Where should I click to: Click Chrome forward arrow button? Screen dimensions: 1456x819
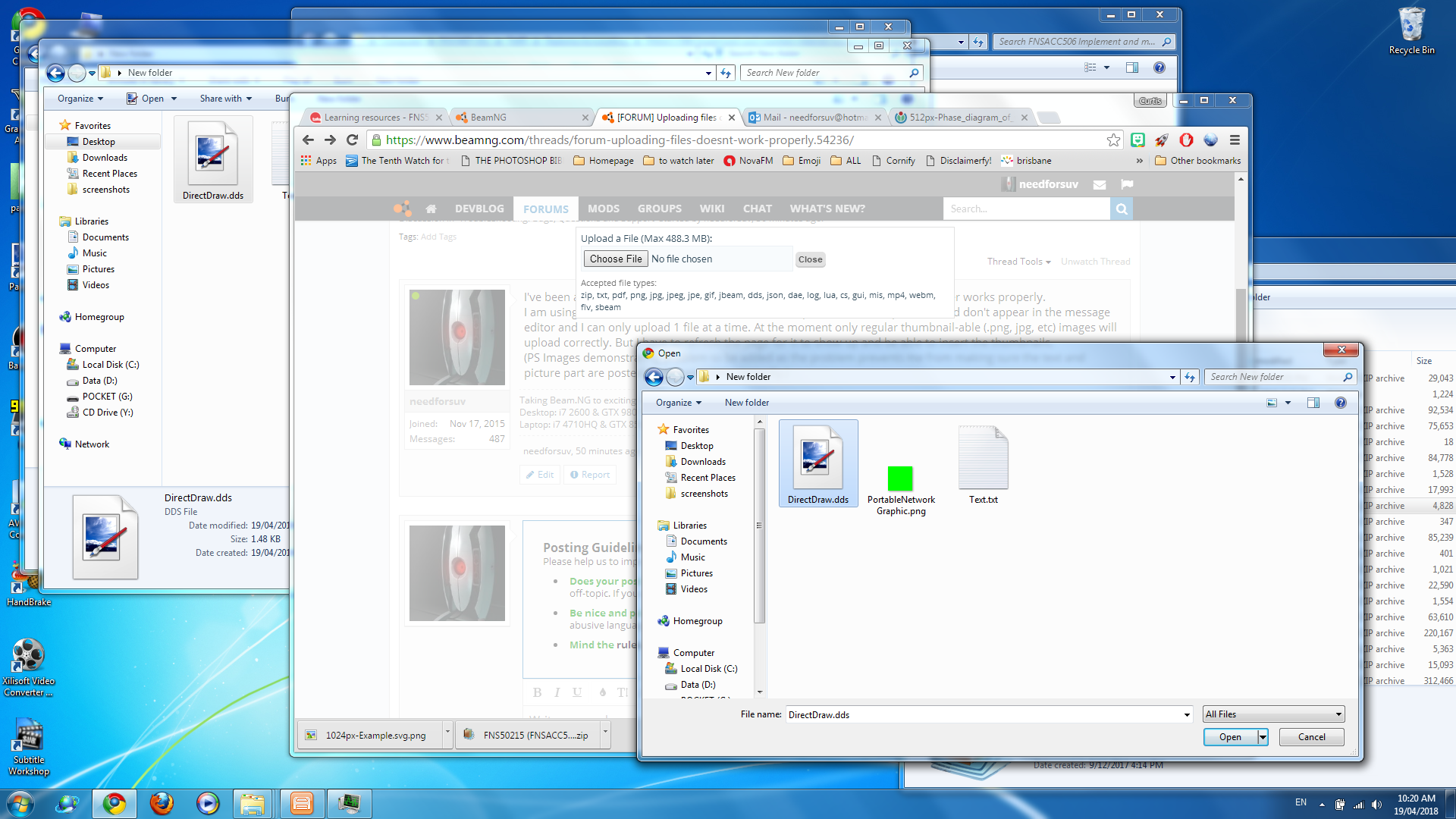[330, 140]
